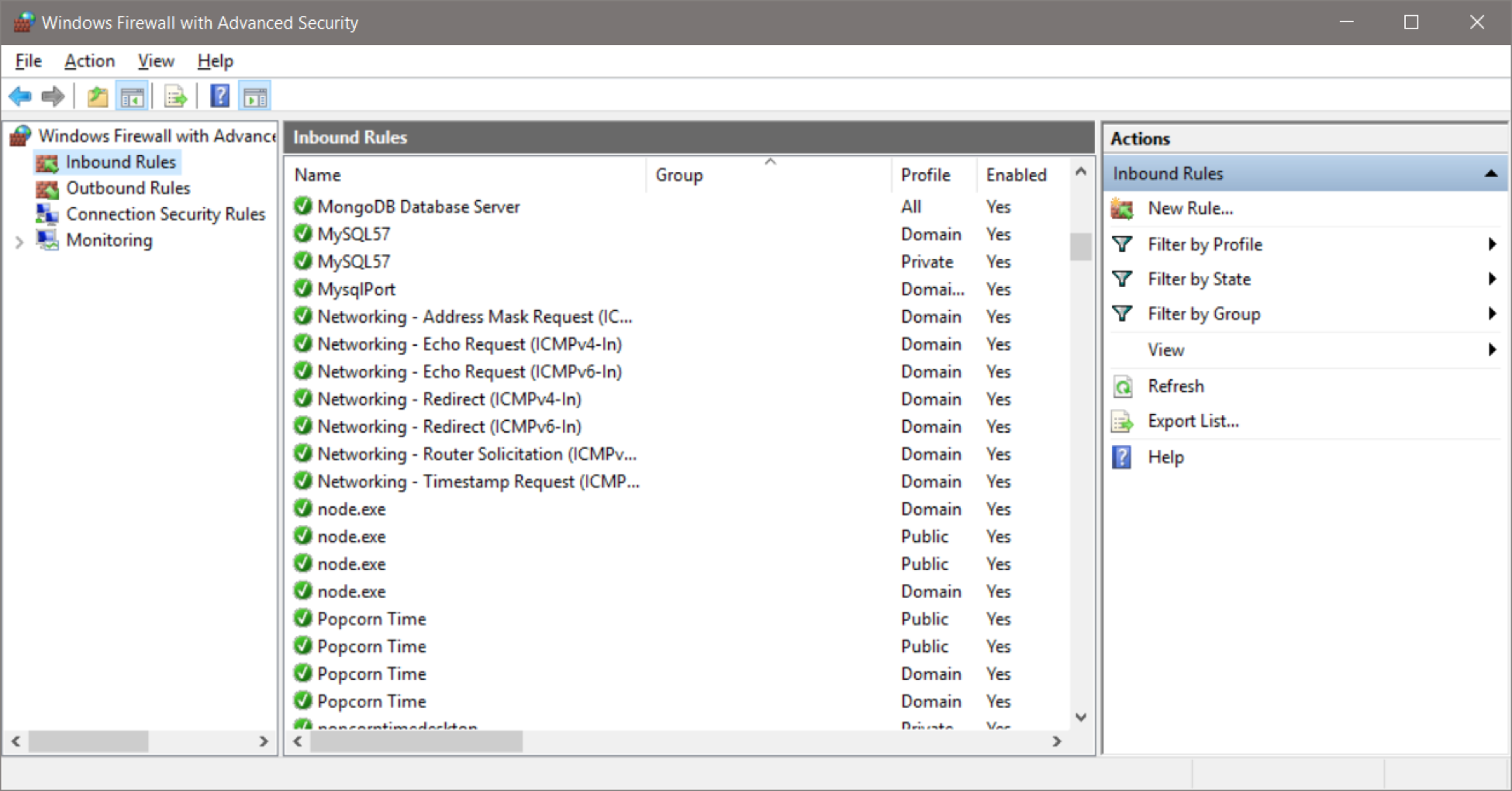Click the Filter by Profile funnel icon
1512x791 pixels.
click(1122, 244)
